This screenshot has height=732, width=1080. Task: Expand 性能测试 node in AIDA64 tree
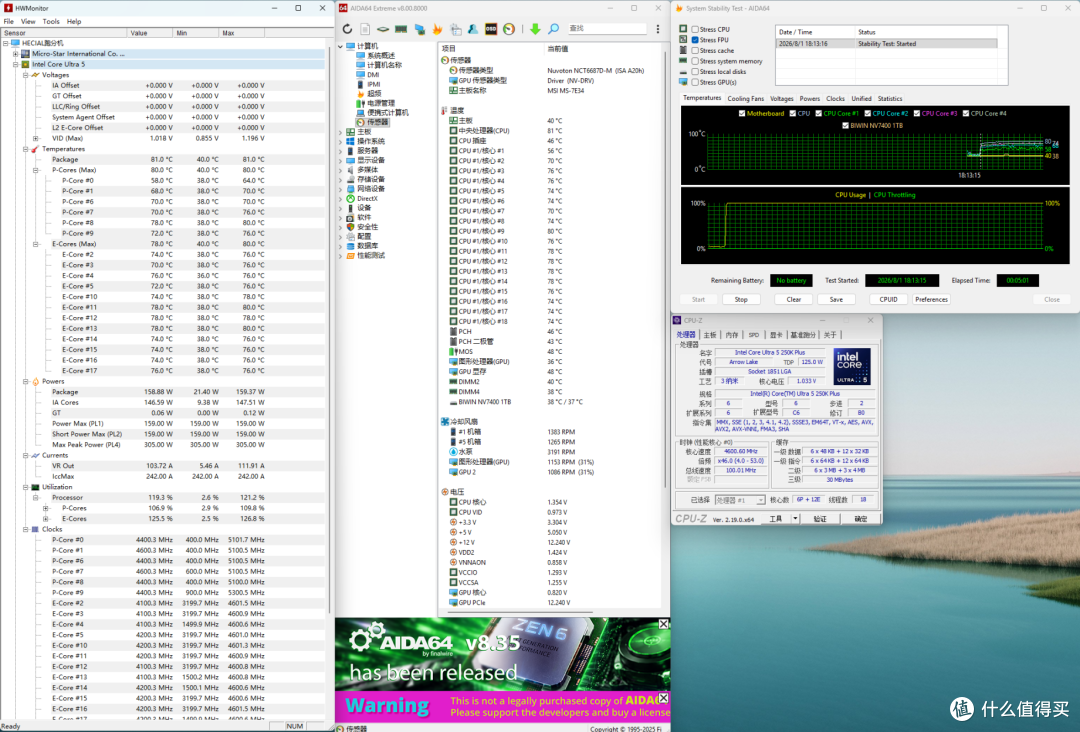pos(340,255)
